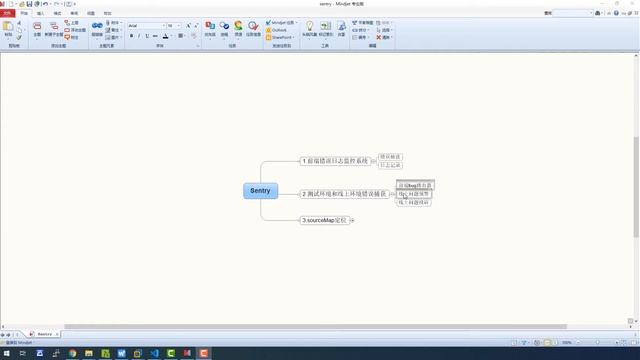Click the Shrink Font icon
The width and height of the screenshot is (640, 360).
click(x=196, y=26)
